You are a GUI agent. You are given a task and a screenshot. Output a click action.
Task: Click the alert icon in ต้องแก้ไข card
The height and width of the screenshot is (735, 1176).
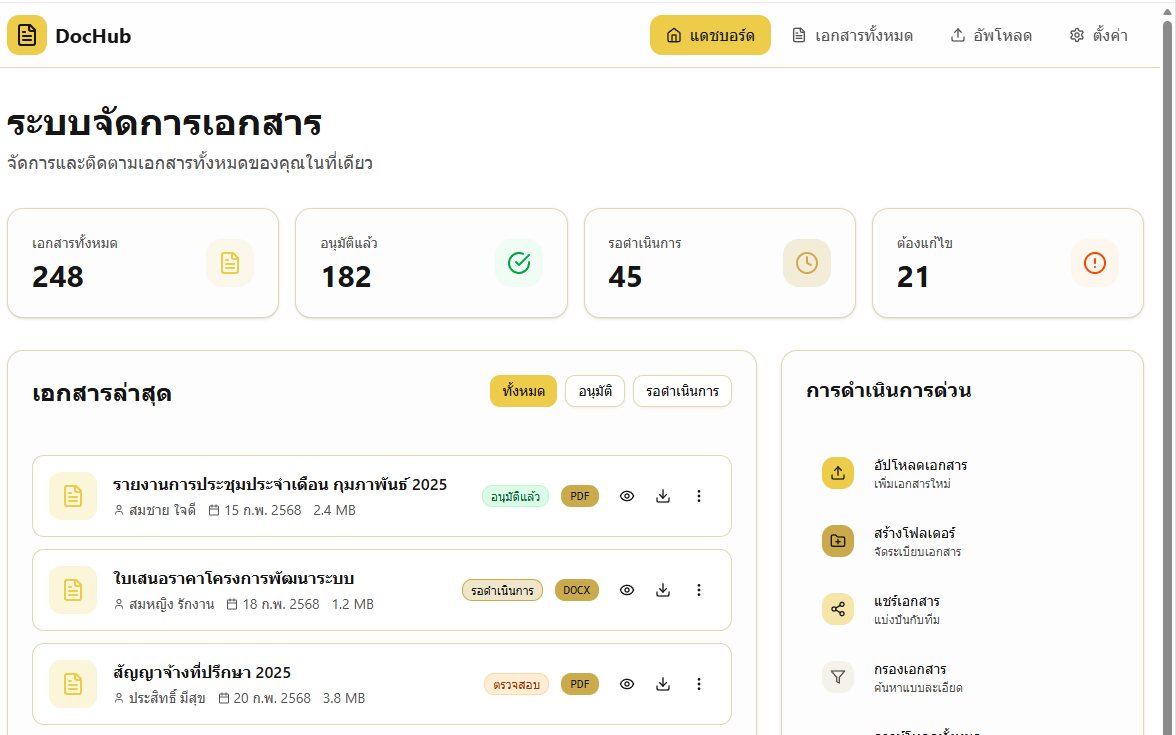tap(1095, 263)
